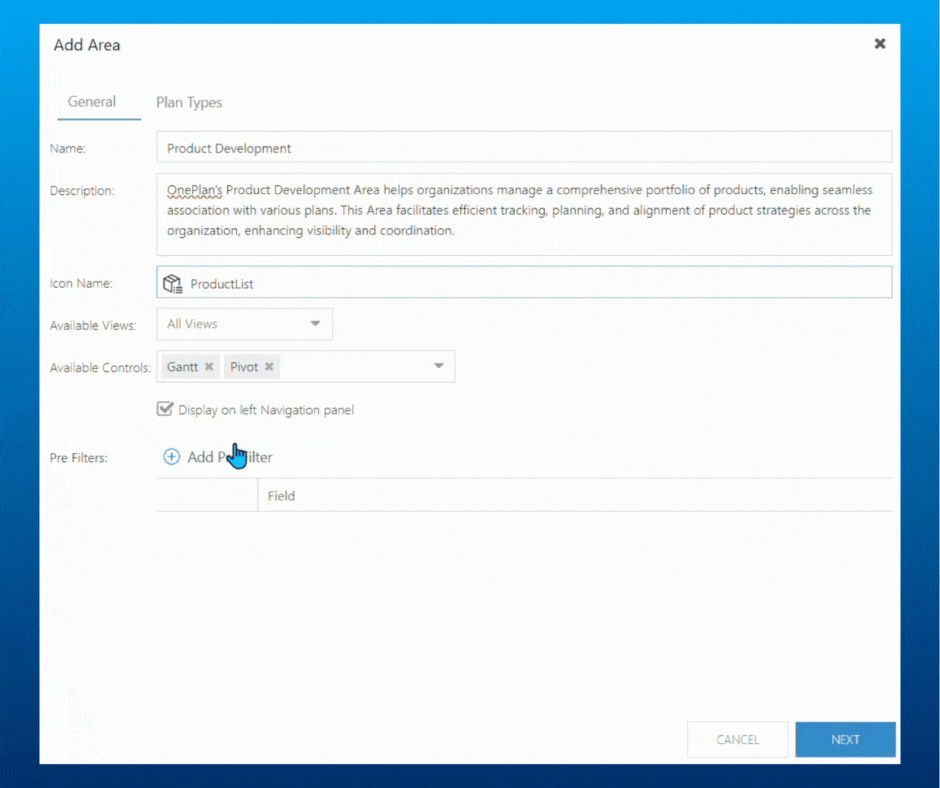Remove the Pivot control tag

click(x=269, y=366)
